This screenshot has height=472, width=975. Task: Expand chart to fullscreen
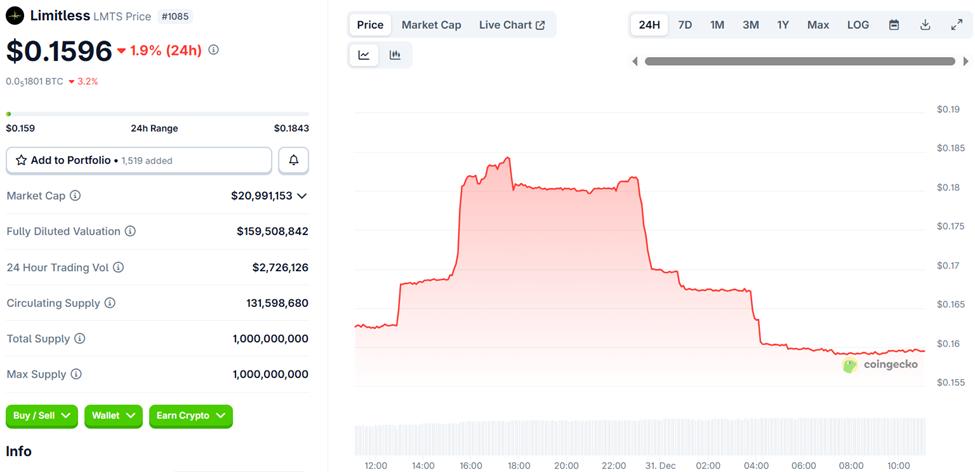pos(956,25)
